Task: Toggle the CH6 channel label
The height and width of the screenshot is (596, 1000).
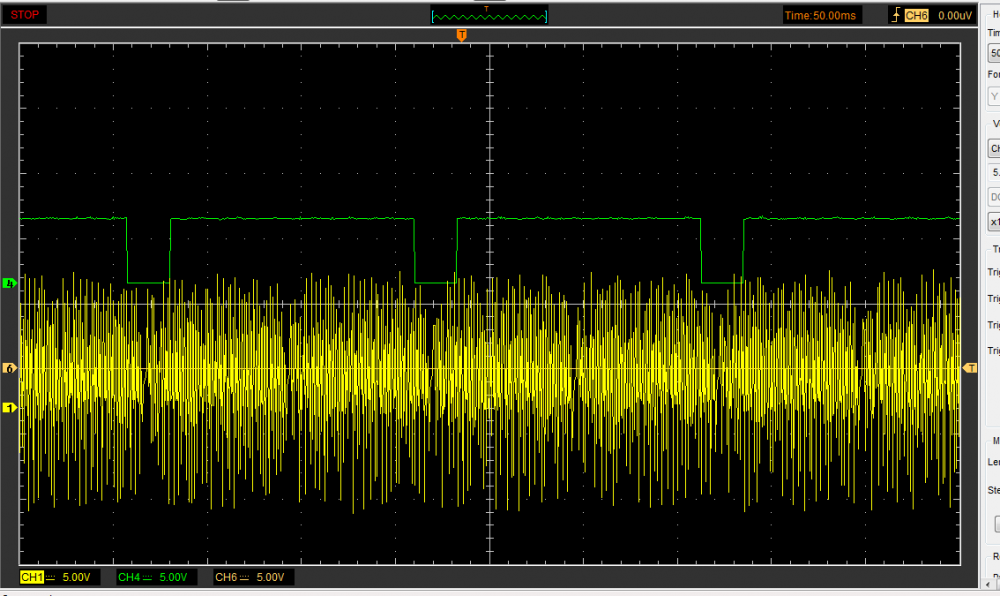Action: coord(227,577)
